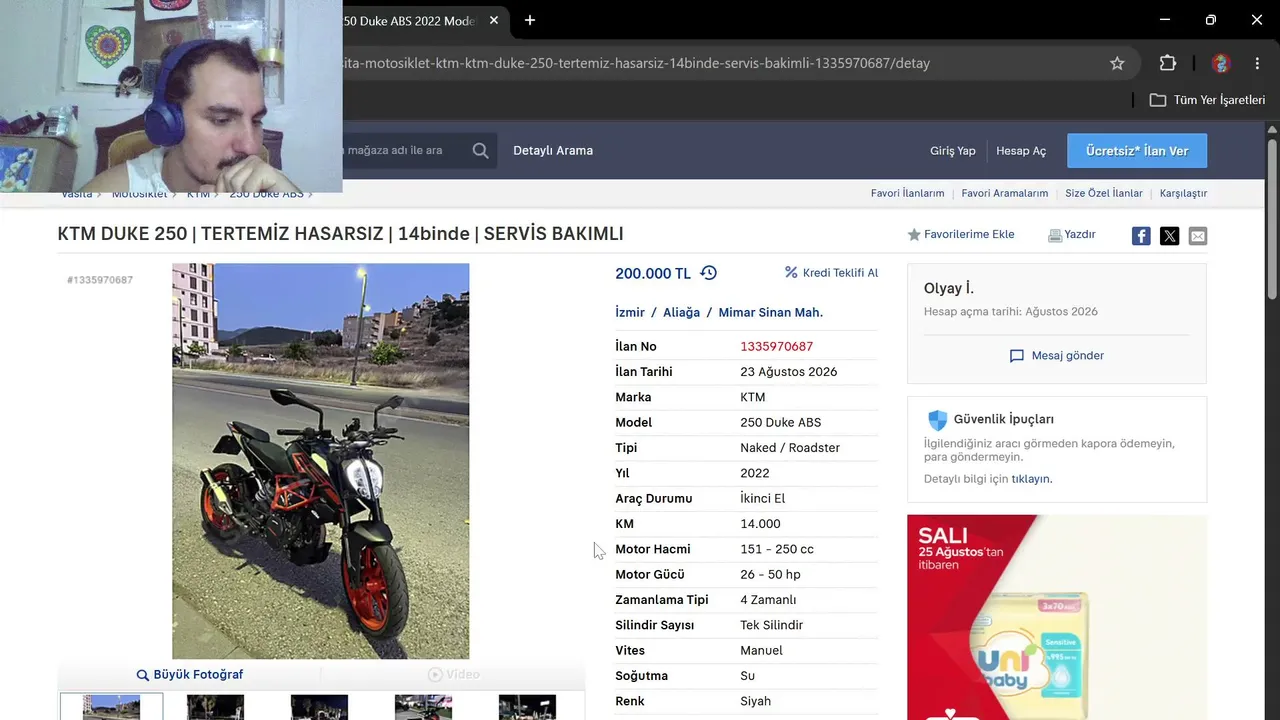1280x720 pixels.
Task: Click the Naked / Roadster type value
Action: pyautogui.click(x=790, y=448)
